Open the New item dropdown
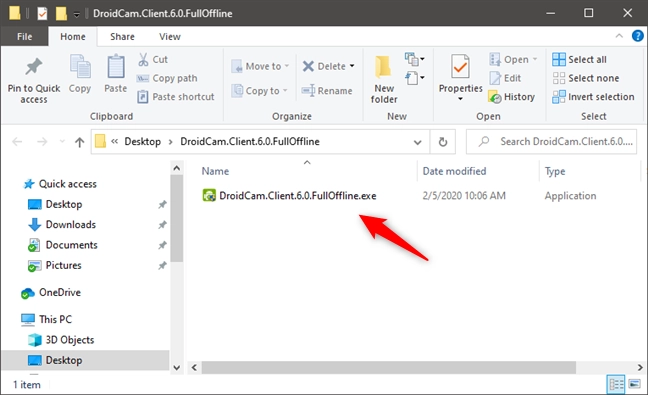This screenshot has height=395, width=648. click(x=415, y=59)
